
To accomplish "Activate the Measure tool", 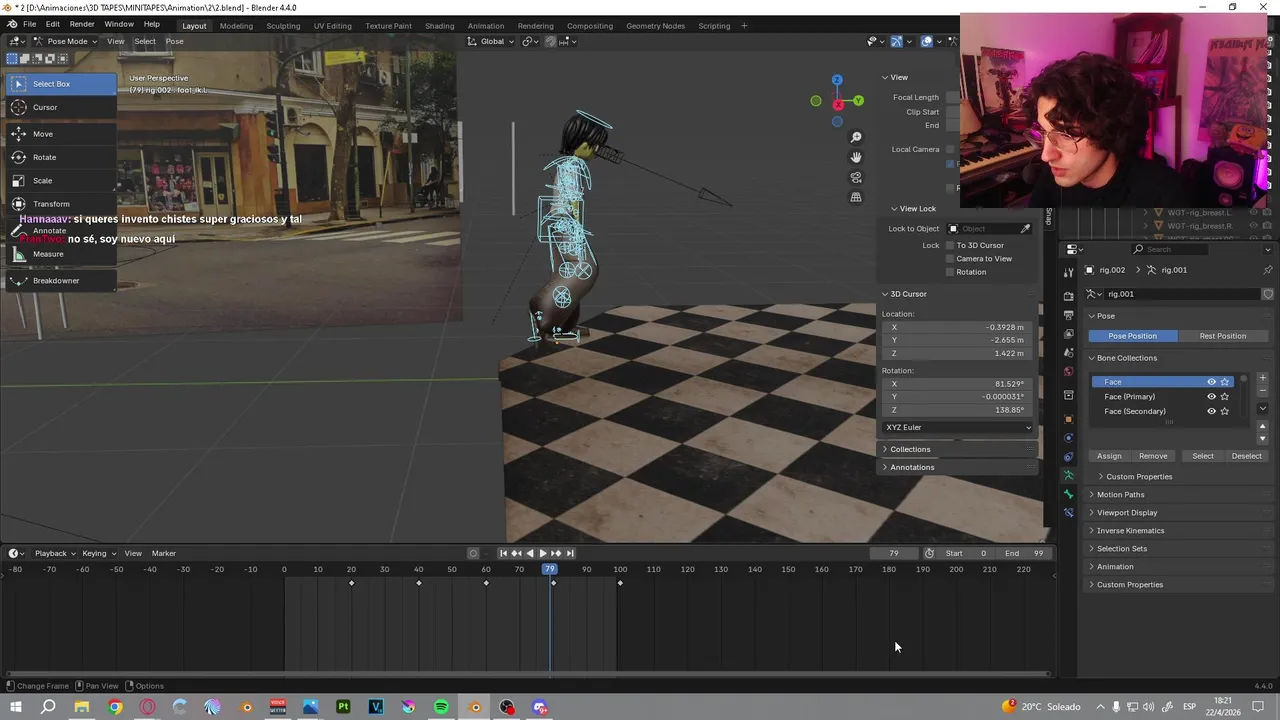I will coord(47,254).
